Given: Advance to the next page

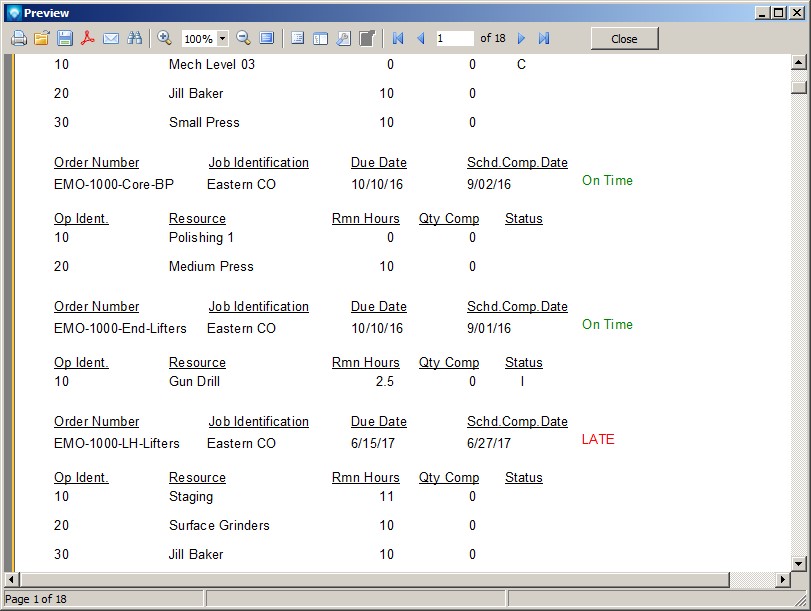Looking at the screenshot, I should coord(521,38).
